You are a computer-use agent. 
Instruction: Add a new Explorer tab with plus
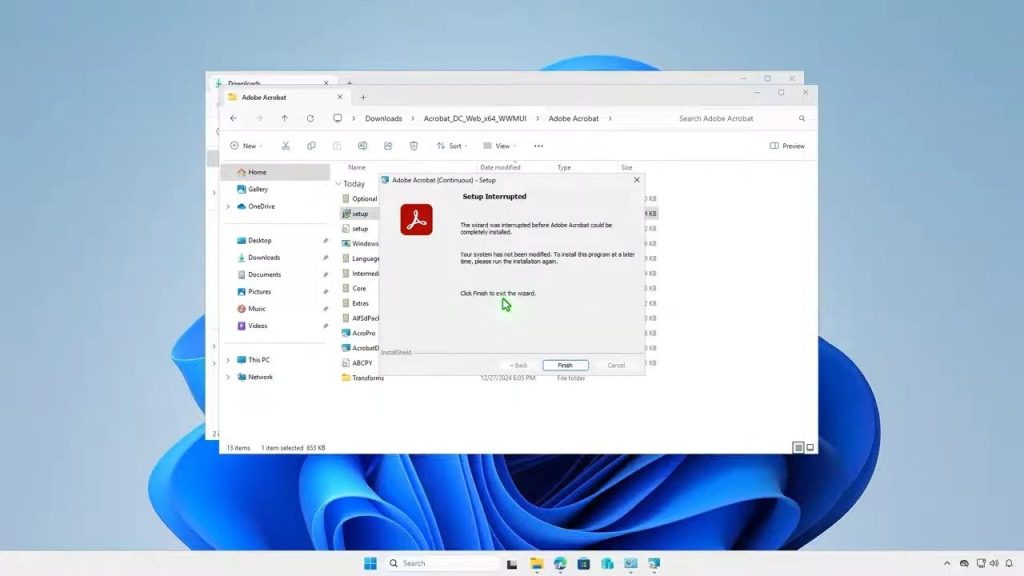click(363, 97)
